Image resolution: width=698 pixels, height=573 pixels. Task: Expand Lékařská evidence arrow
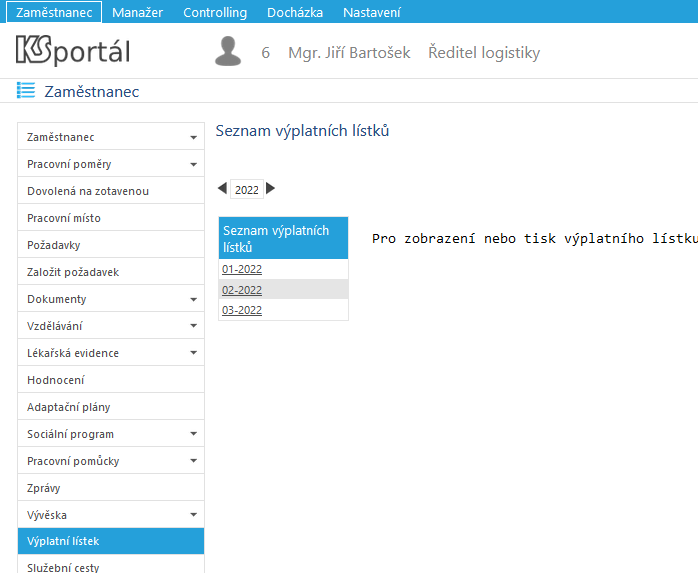(193, 353)
